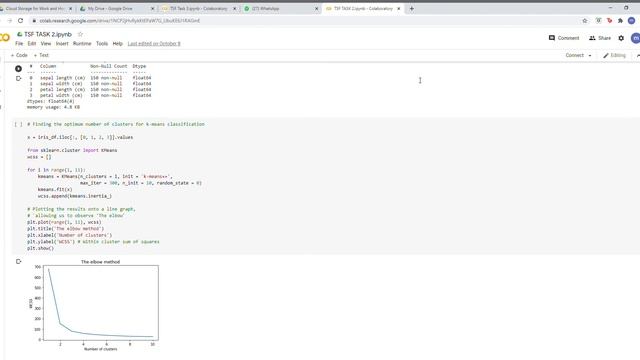This screenshot has width=640, height=360.
Task: Open Colab settings gear
Action: [x=621, y=38]
